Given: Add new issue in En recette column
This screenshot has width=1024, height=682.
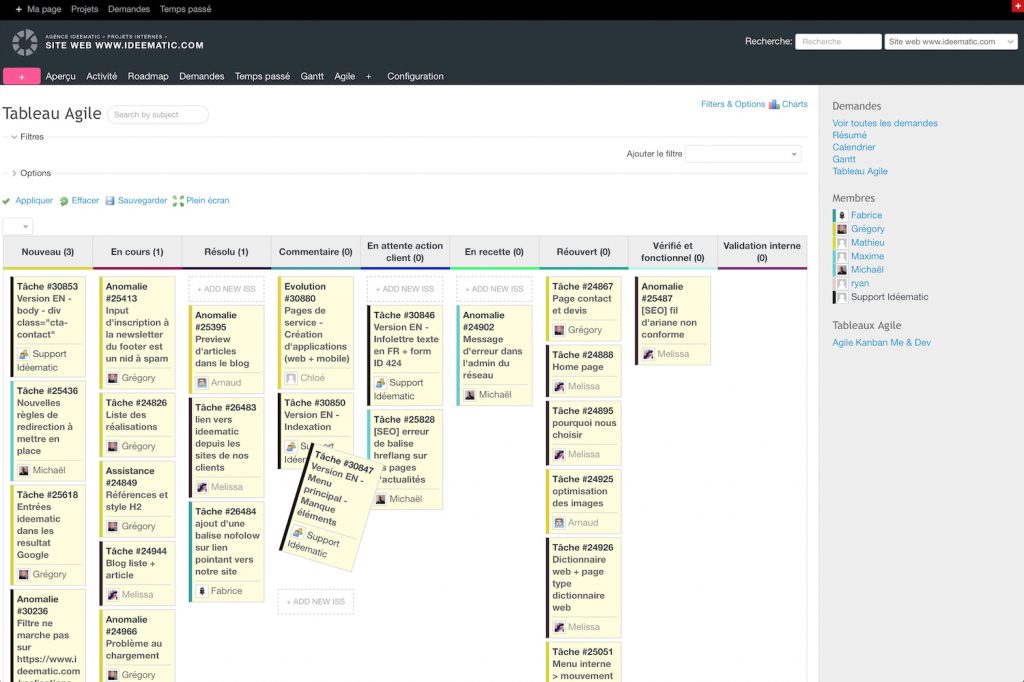Looking at the screenshot, I should [494, 289].
